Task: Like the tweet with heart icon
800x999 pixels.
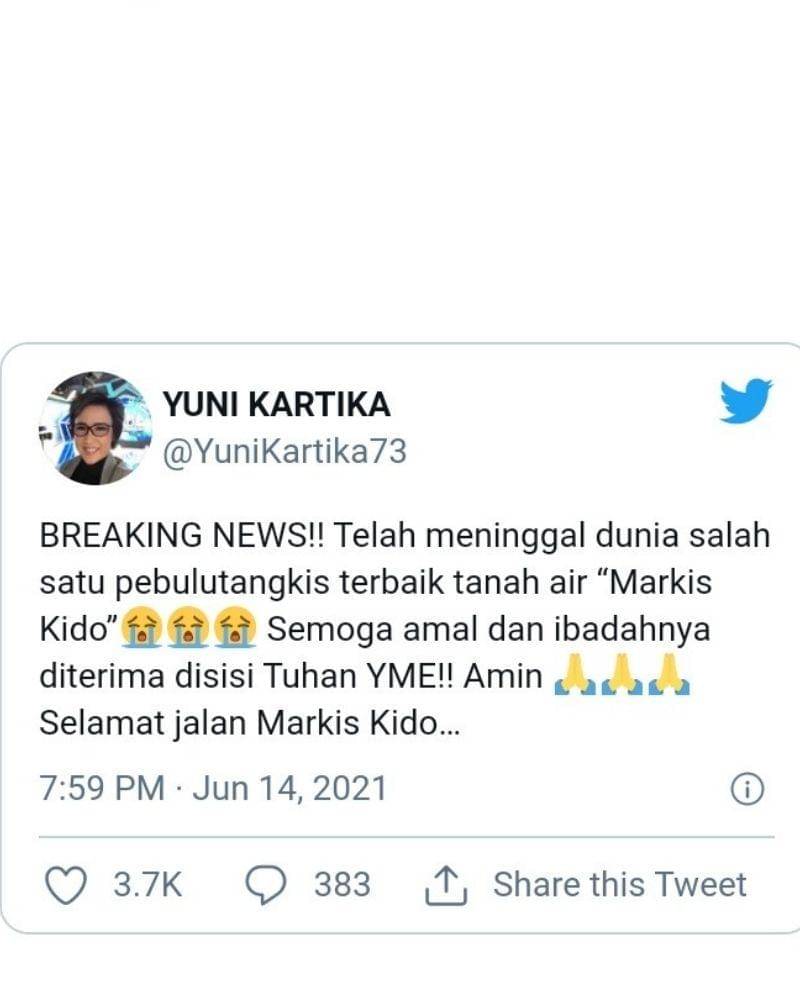Action: [66, 885]
